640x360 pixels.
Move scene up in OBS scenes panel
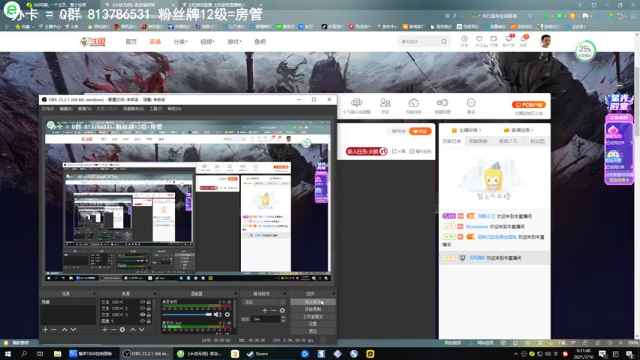click(64, 329)
